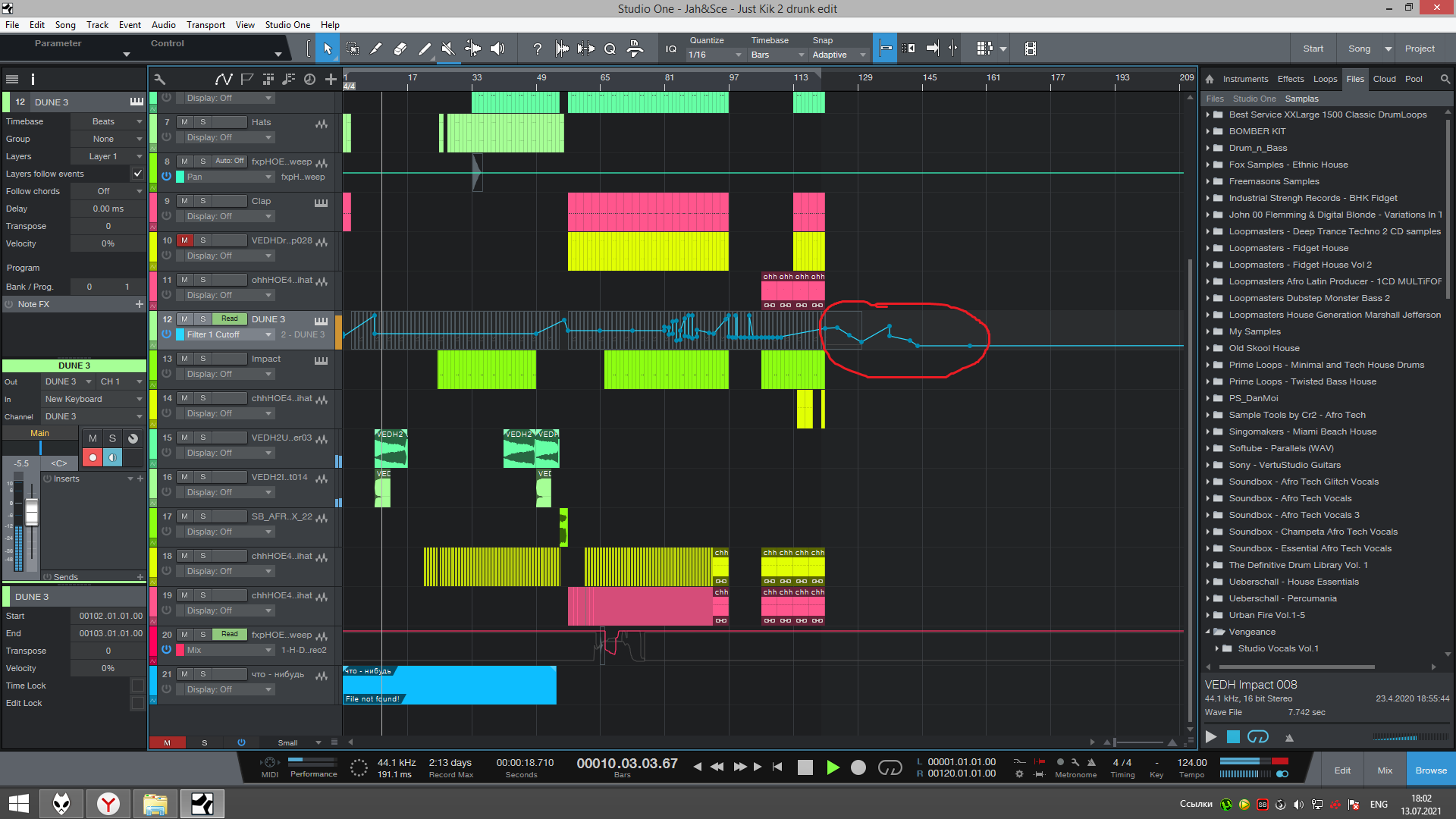Click the global Mute M button

[x=167, y=743]
